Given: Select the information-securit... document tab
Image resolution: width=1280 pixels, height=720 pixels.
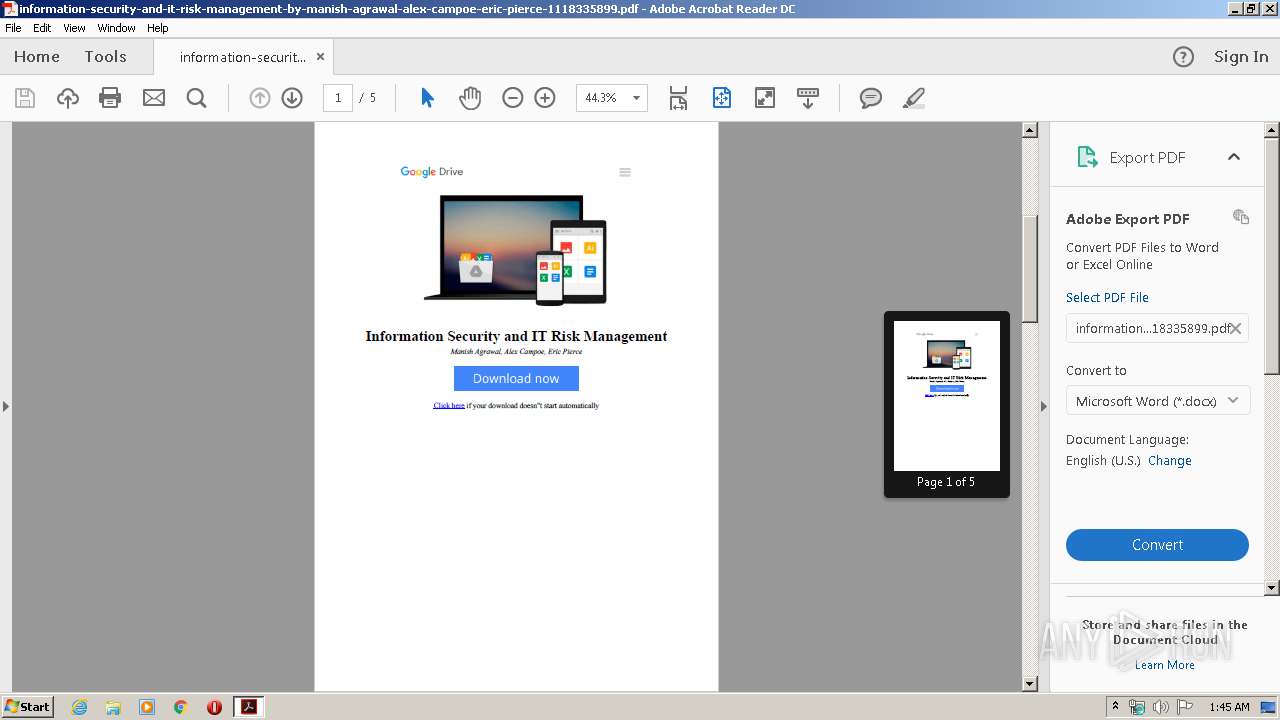Looking at the screenshot, I should point(243,57).
